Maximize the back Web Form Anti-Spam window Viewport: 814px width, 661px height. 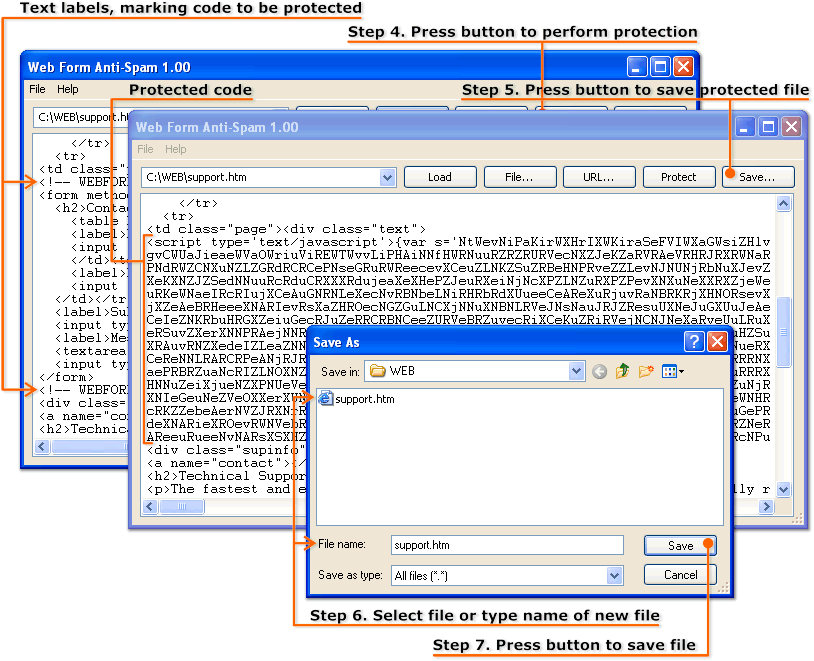click(660, 66)
